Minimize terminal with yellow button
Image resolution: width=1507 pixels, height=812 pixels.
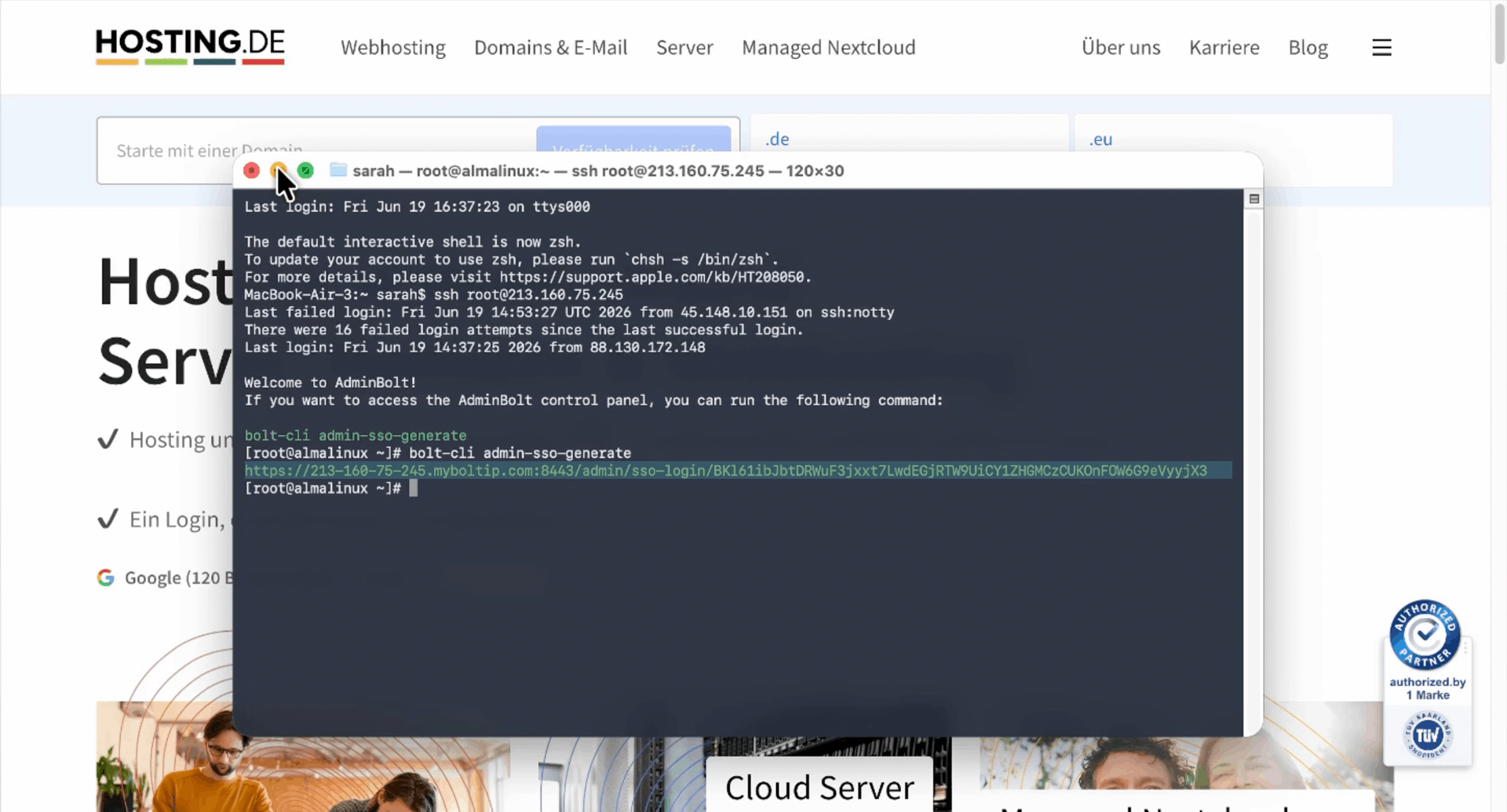pos(279,170)
